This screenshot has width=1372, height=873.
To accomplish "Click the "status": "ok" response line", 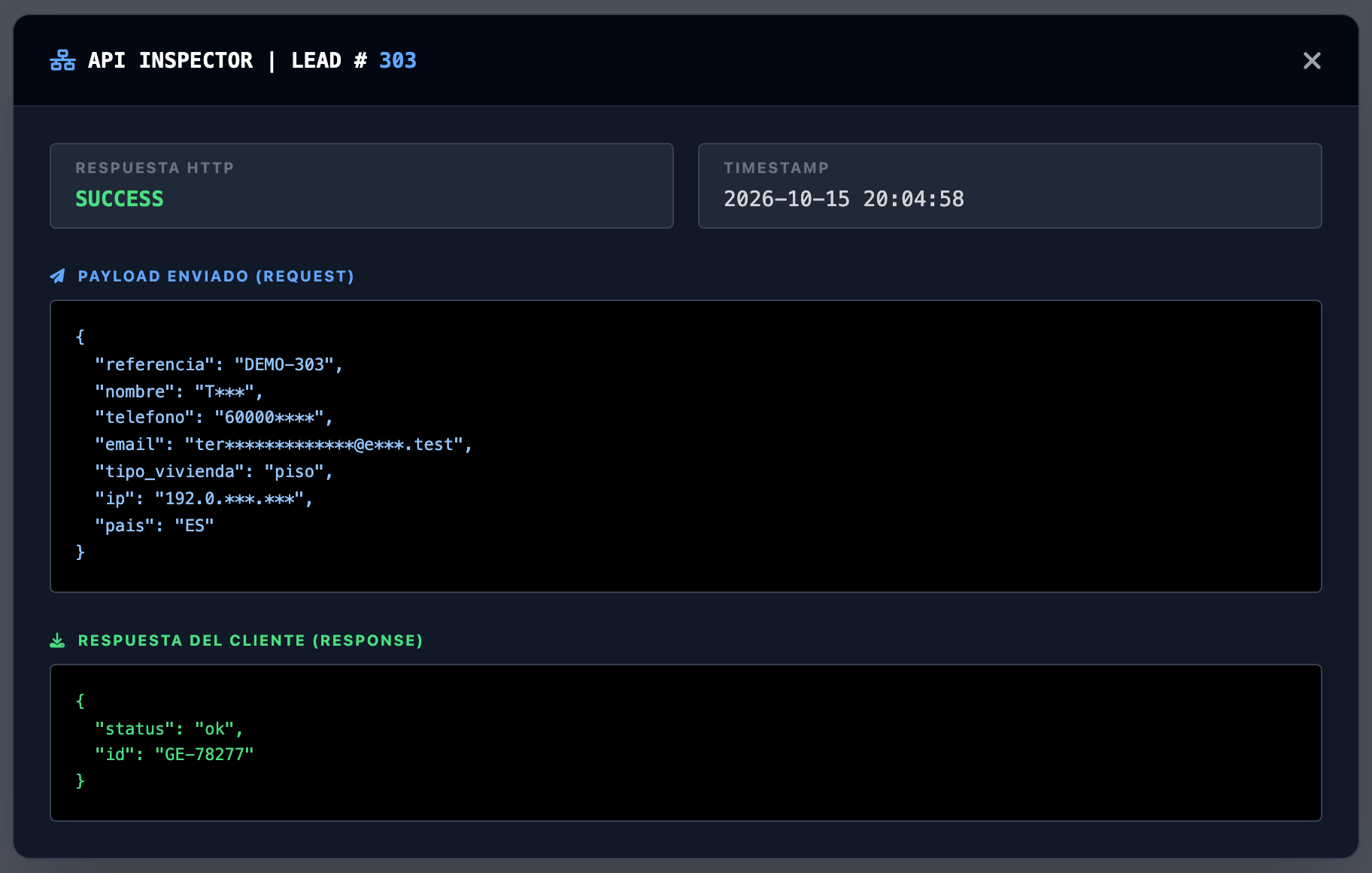I will pos(169,729).
